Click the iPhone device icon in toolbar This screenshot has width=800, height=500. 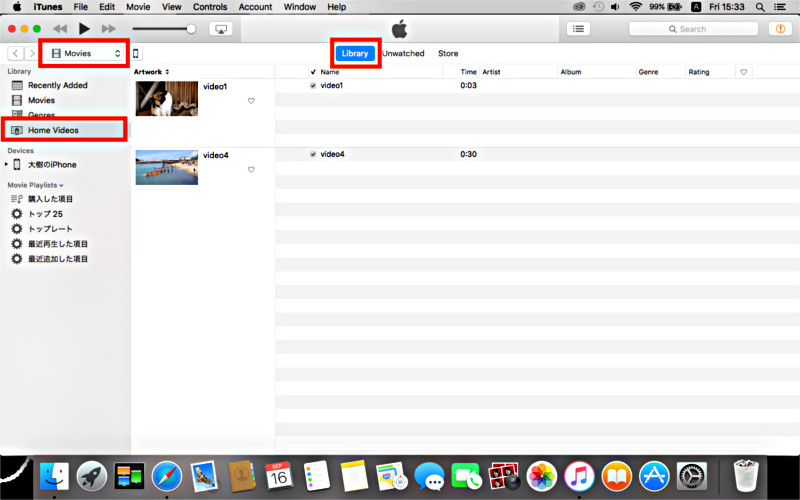tap(136, 53)
